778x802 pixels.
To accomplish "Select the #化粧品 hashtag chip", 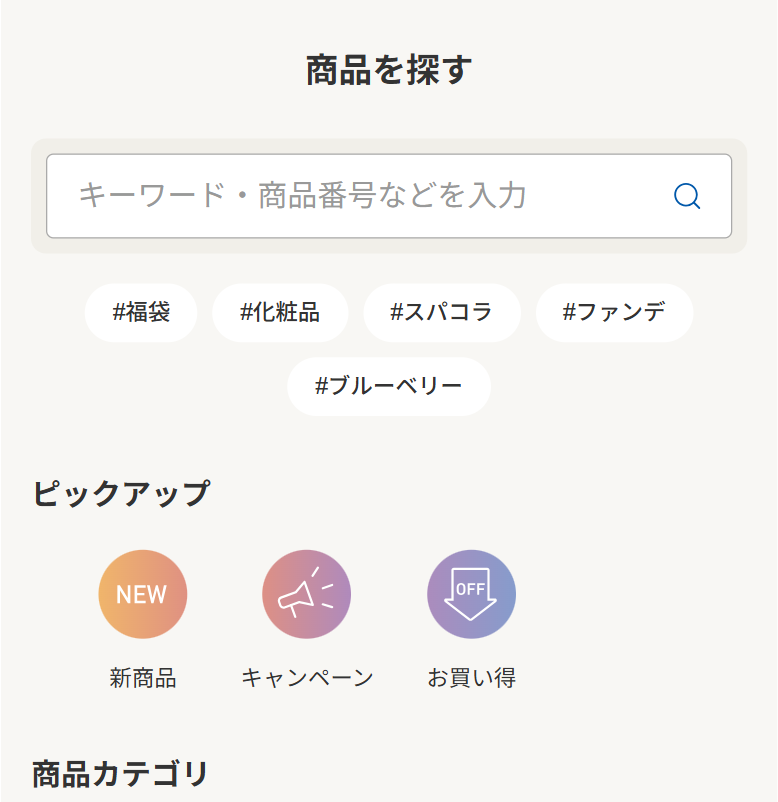I will (280, 312).
